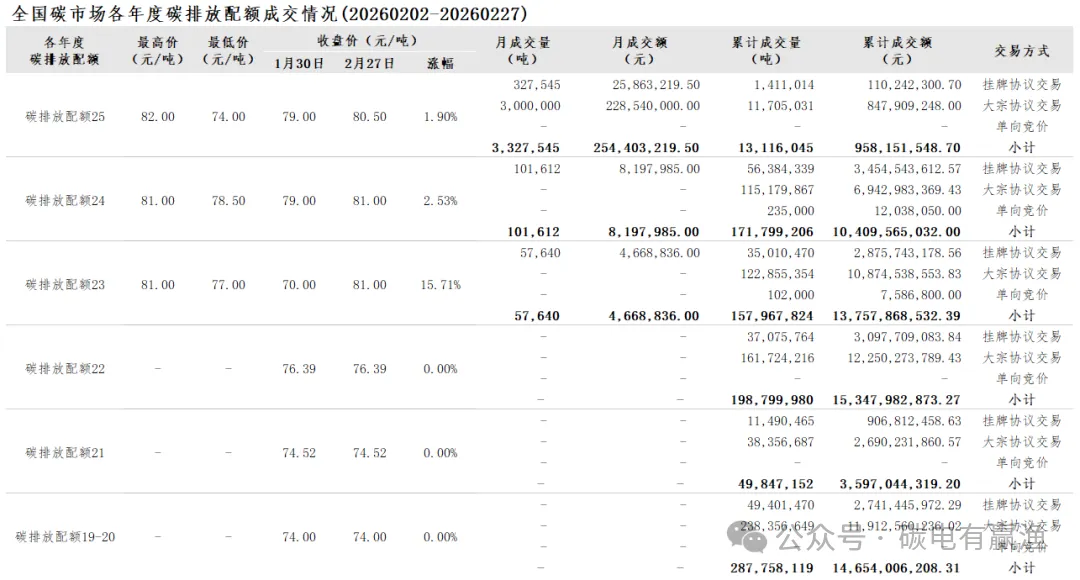The width and height of the screenshot is (1080, 580).
Task: Click the 15.71% price change cell
Action: point(440,285)
